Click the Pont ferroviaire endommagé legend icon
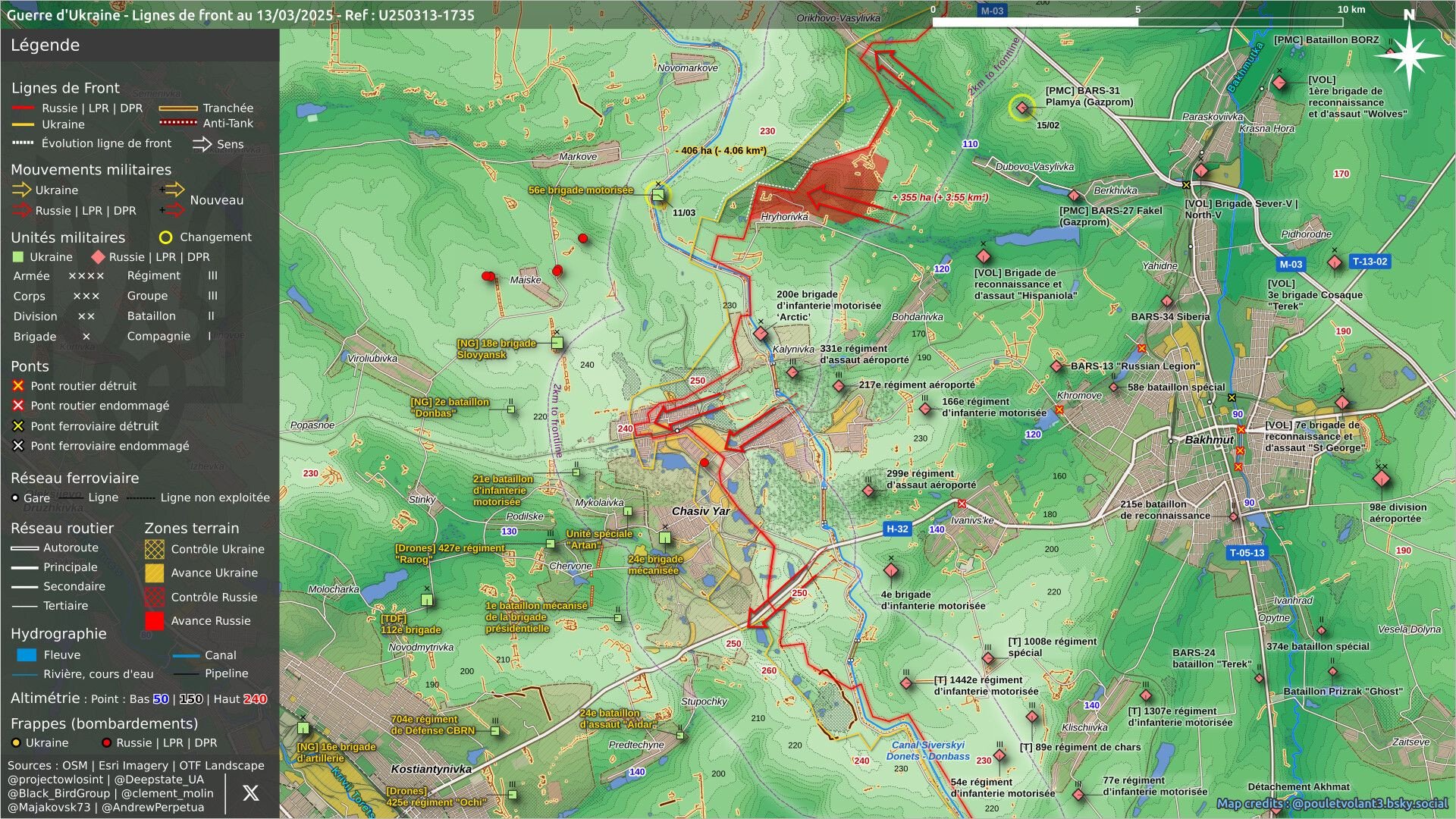Viewport: 1456px width, 819px height. click(18, 446)
